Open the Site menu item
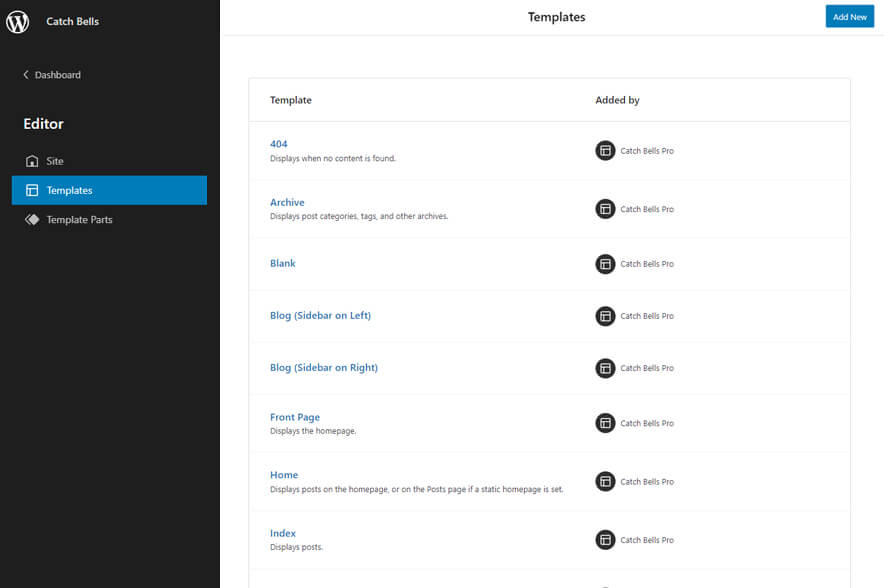Viewport: 884px width, 588px height. click(55, 161)
